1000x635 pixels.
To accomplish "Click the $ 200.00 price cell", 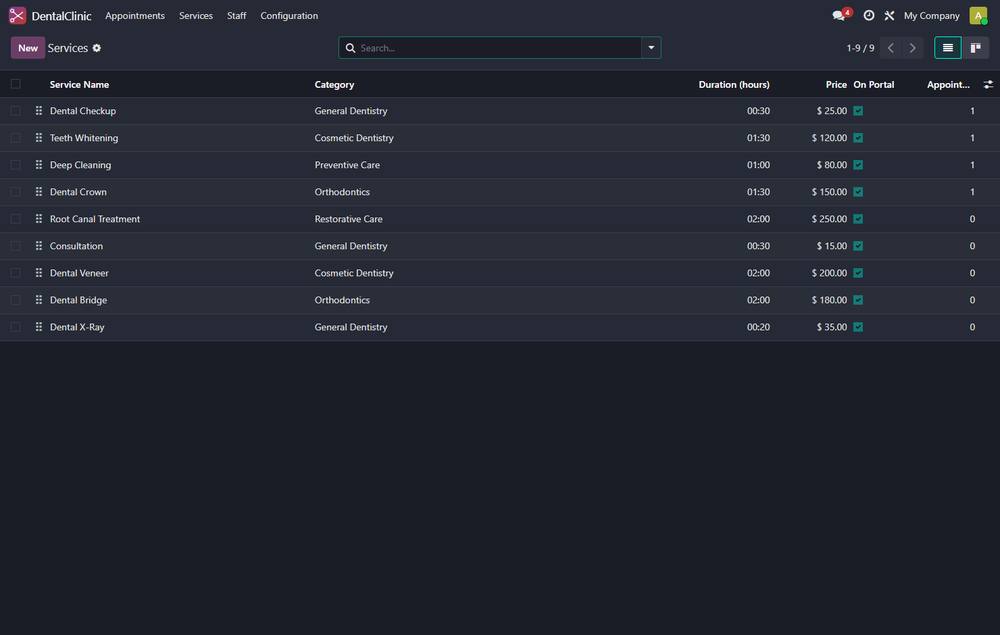I will [x=829, y=273].
